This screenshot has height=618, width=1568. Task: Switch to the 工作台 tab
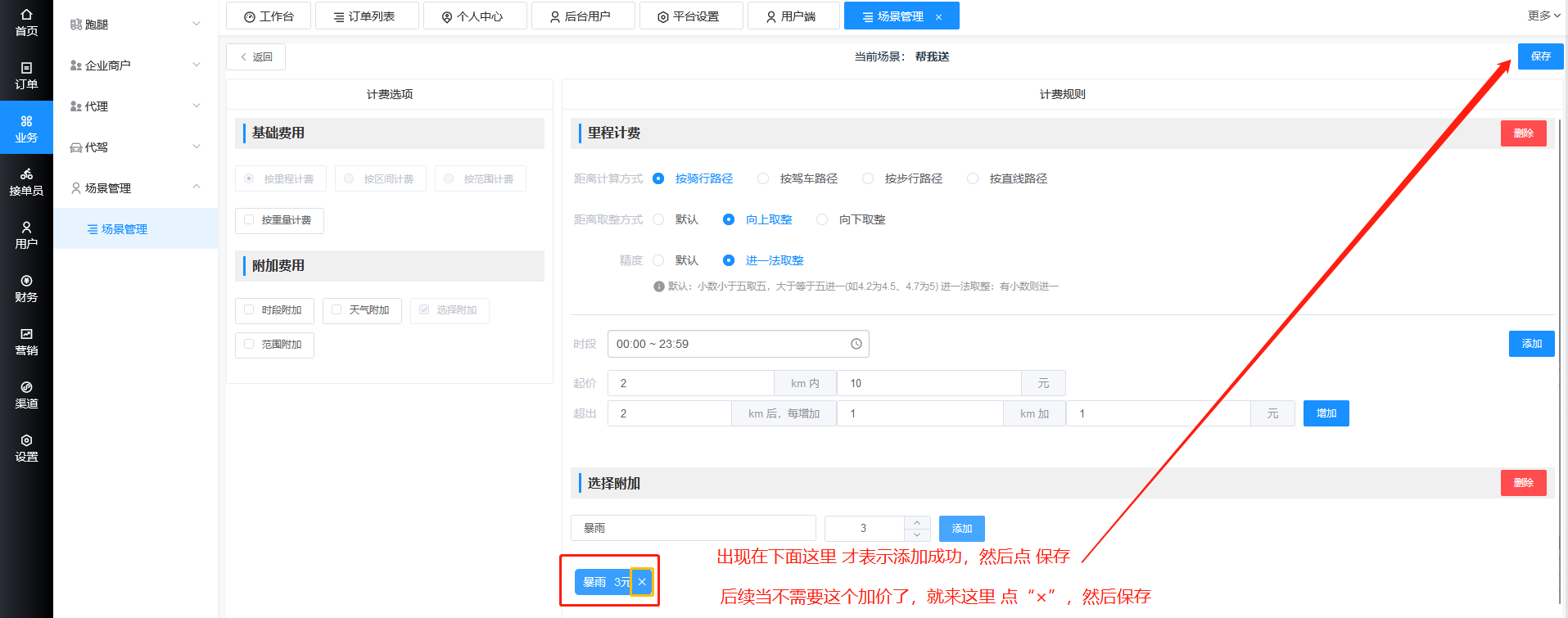269,16
